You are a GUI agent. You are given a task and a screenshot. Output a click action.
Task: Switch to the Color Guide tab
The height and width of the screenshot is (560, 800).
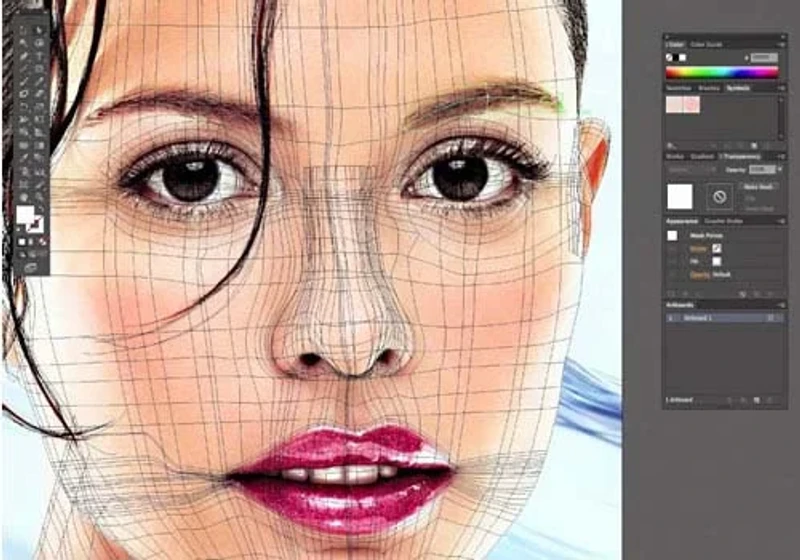(x=706, y=44)
